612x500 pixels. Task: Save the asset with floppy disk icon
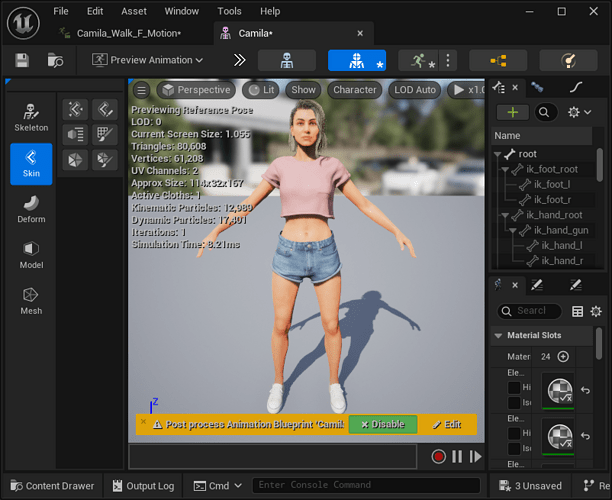[x=22, y=60]
